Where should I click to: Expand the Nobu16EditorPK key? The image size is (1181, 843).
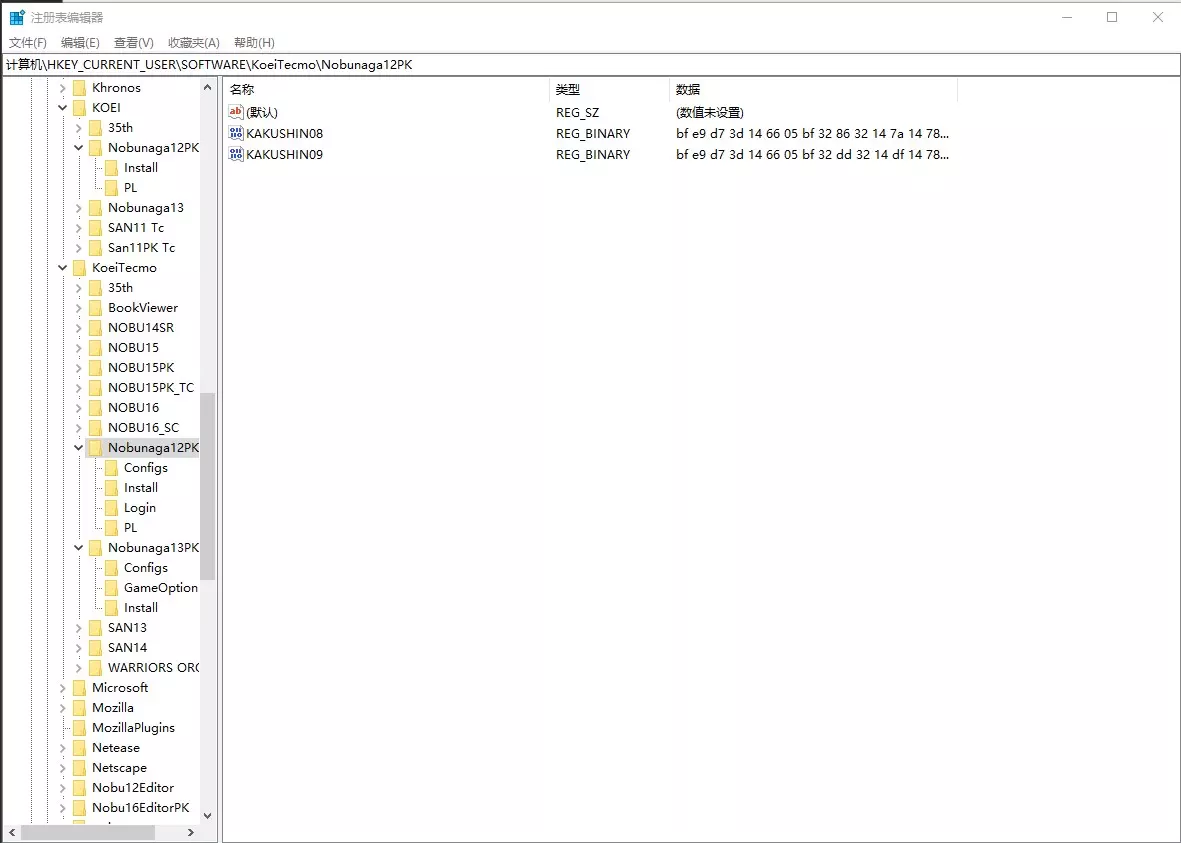pos(63,808)
